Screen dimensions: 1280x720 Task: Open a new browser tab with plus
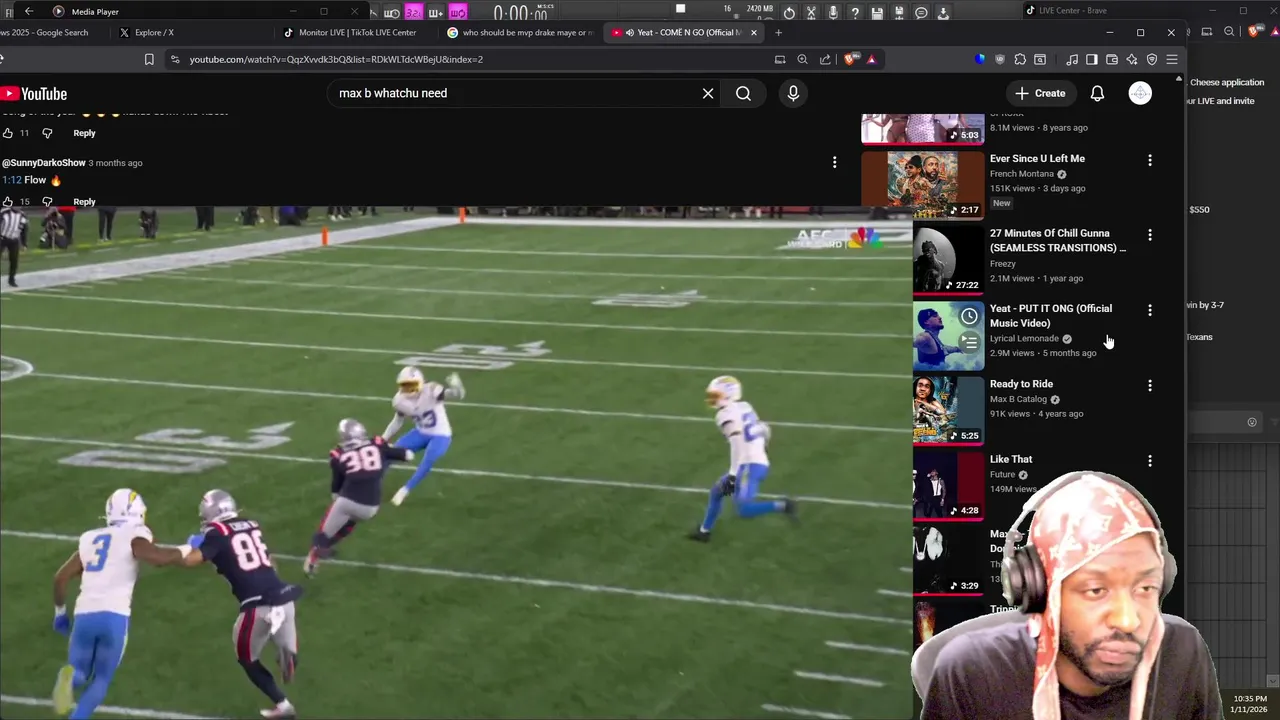coord(778,32)
